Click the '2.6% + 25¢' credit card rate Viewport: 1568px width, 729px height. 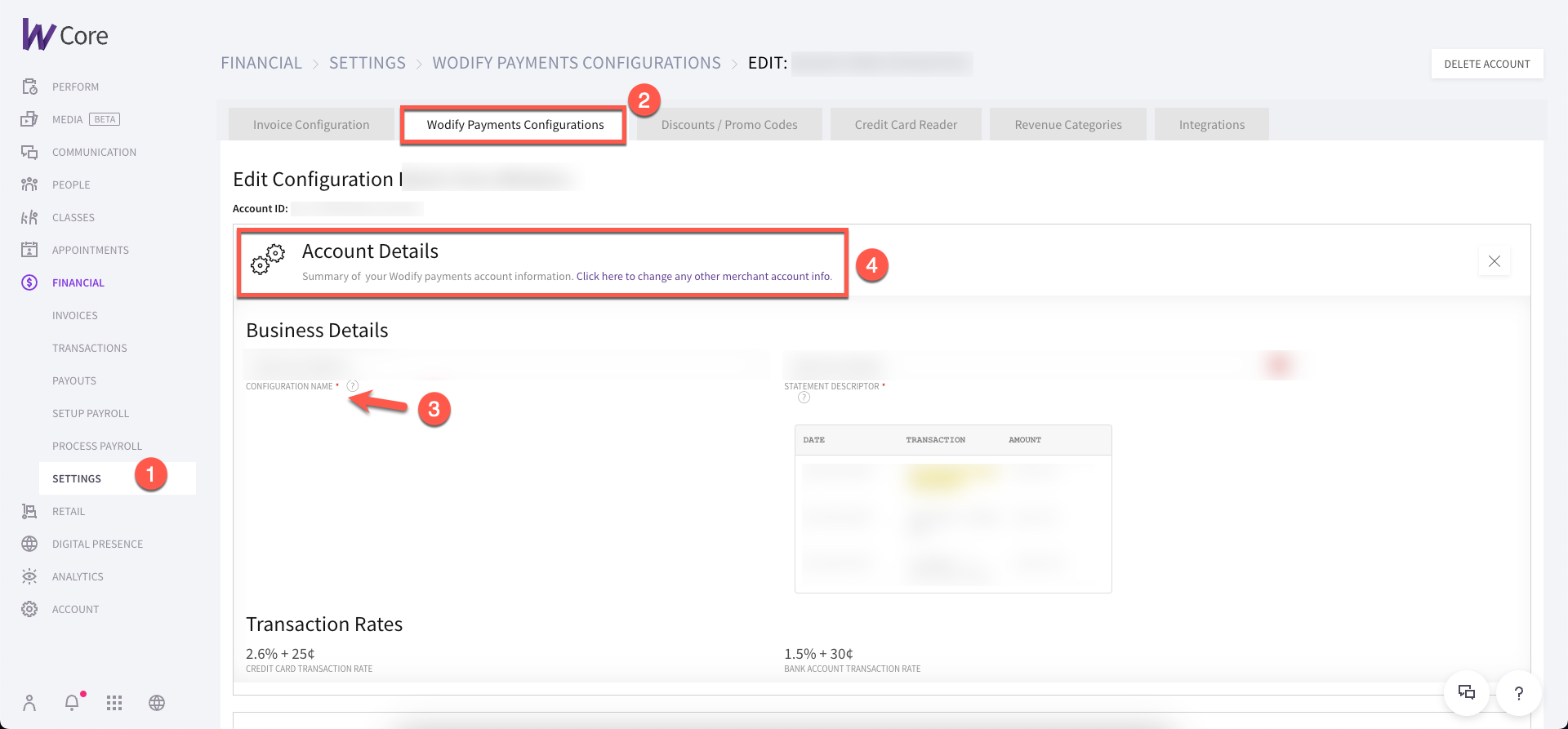280,654
